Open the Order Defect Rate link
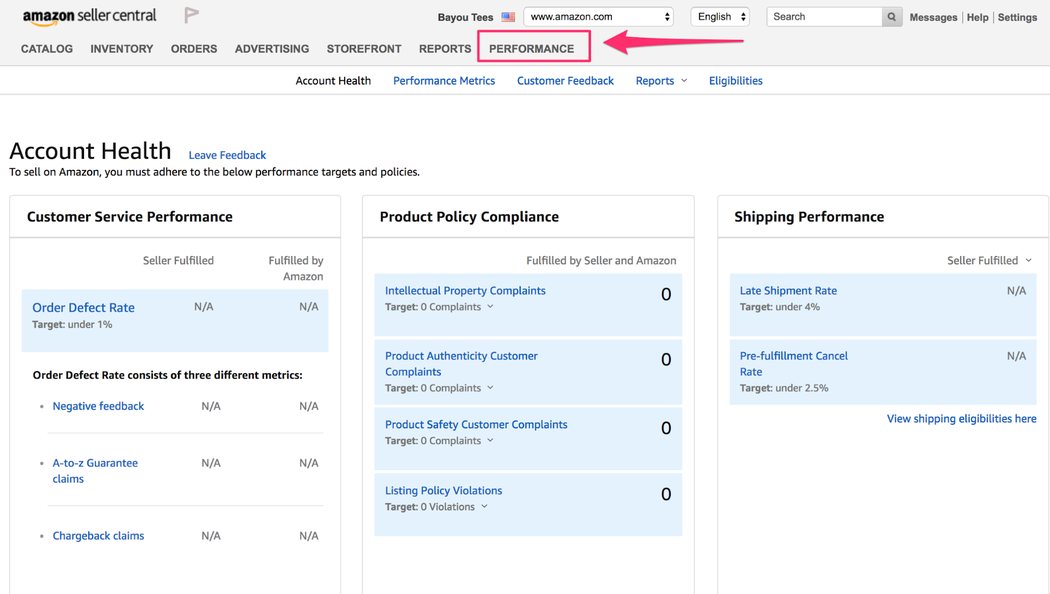The width and height of the screenshot is (1050, 594). coord(83,307)
